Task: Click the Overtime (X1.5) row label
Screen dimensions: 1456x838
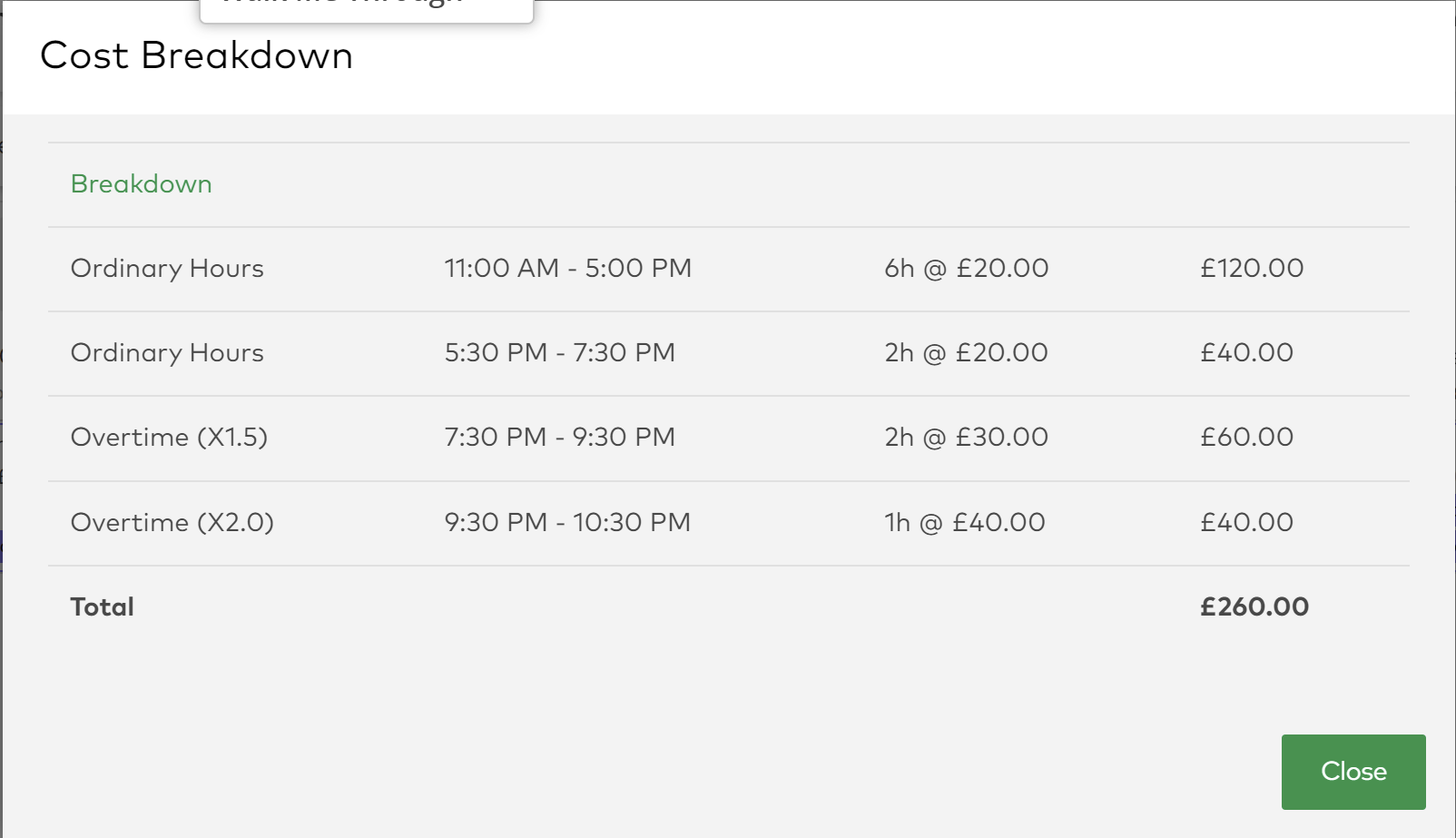Action: click(169, 437)
